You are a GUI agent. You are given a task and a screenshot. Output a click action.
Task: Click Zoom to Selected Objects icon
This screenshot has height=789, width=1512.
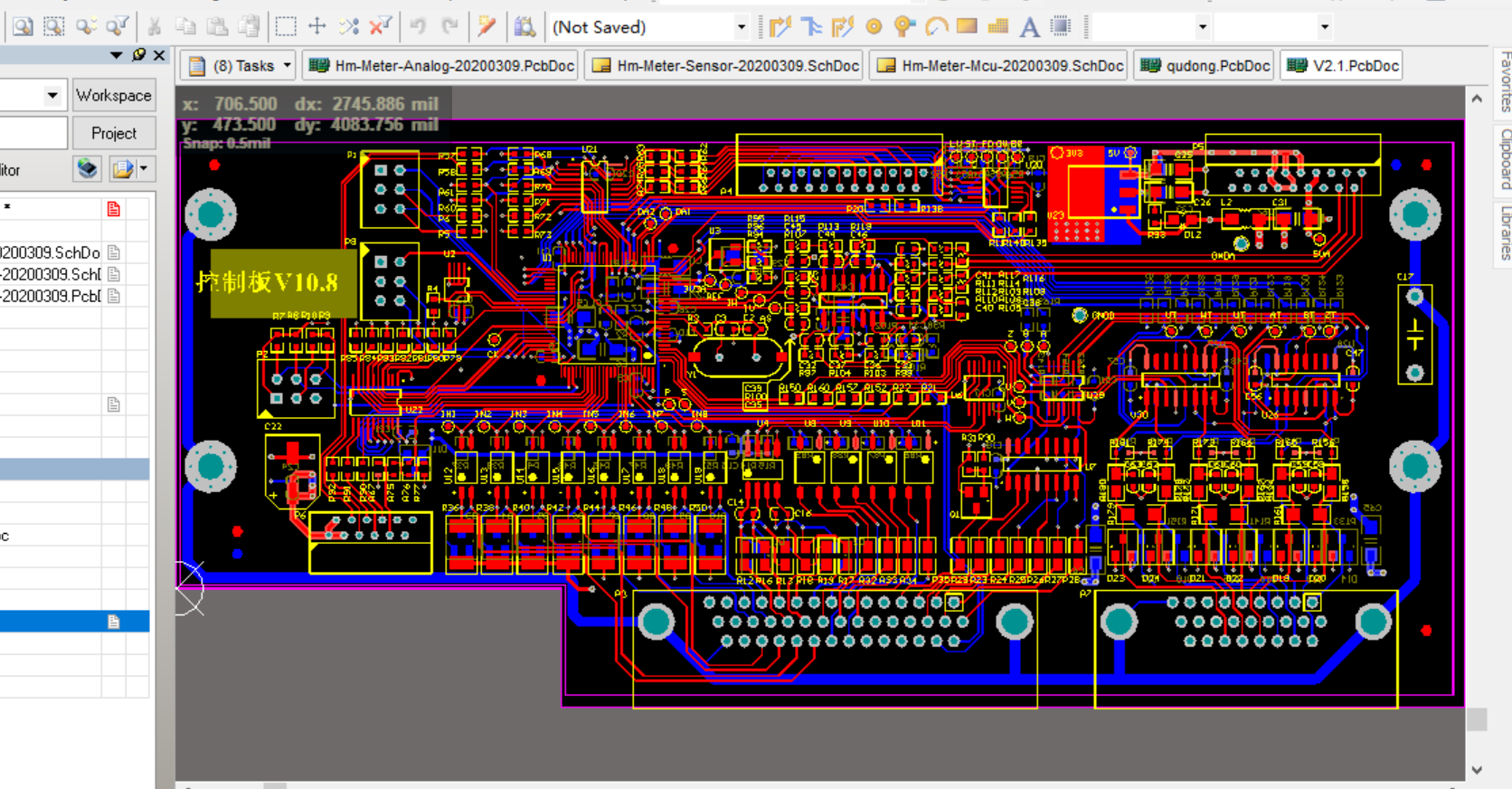(x=86, y=26)
